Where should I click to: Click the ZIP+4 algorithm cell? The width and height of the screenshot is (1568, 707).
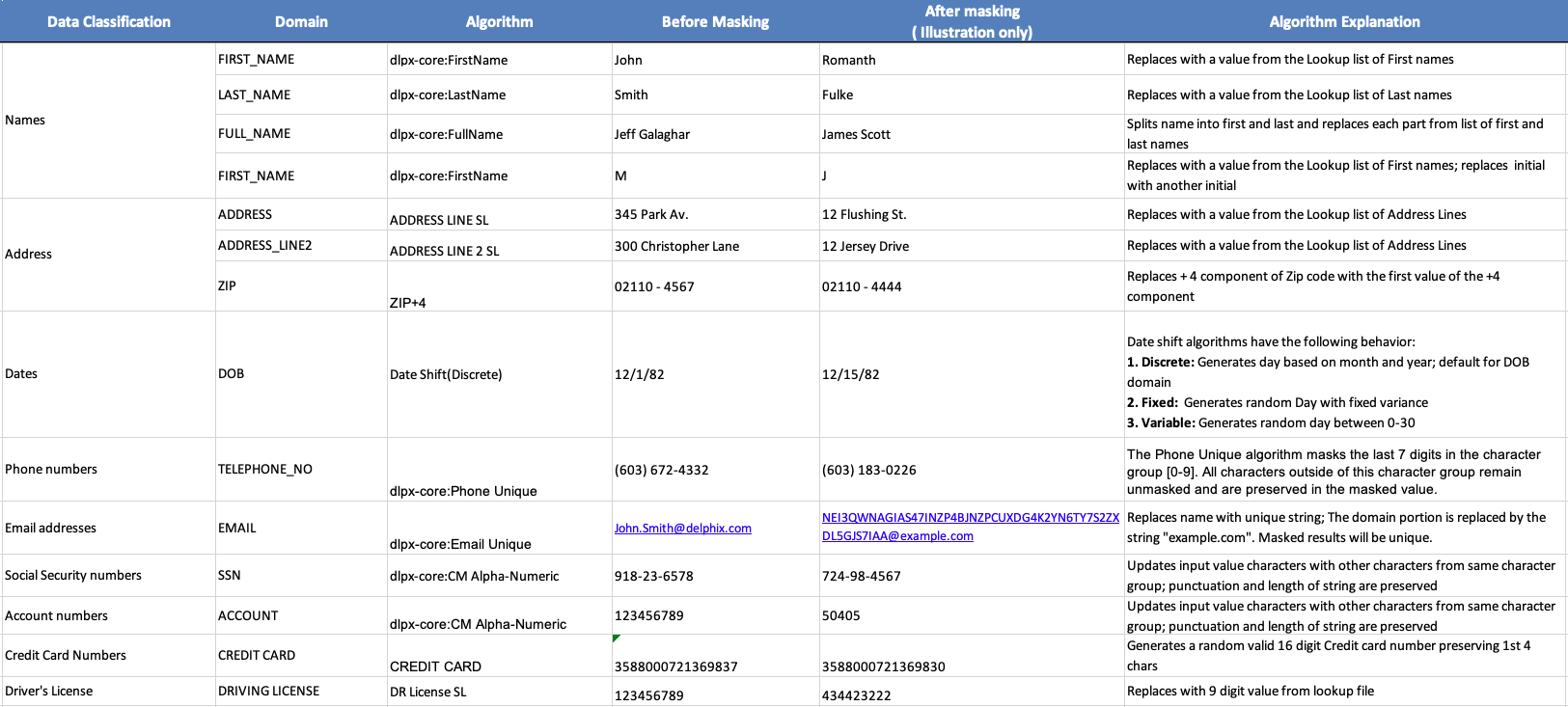407,302
